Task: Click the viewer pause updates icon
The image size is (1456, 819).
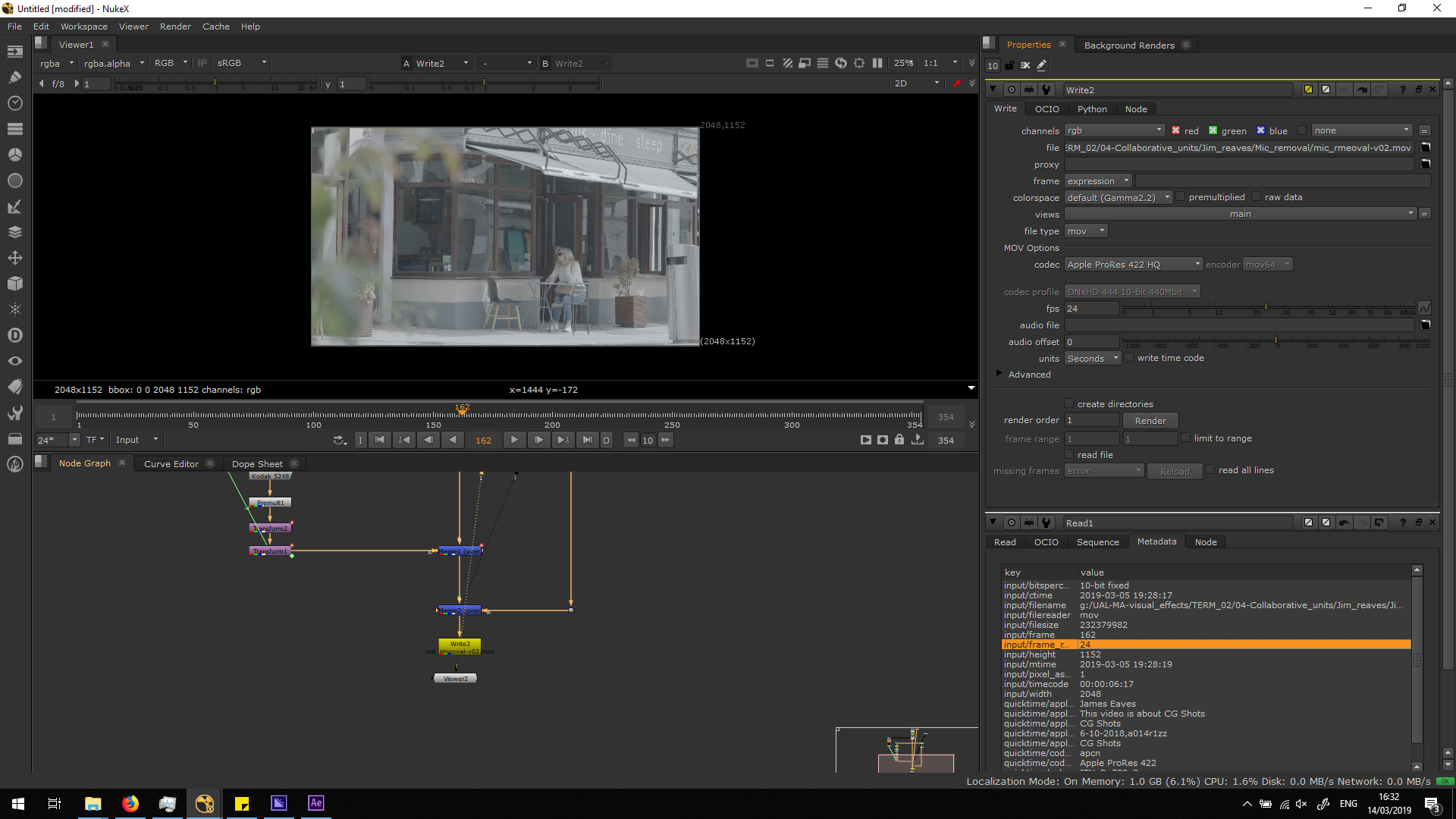Action: 877,64
